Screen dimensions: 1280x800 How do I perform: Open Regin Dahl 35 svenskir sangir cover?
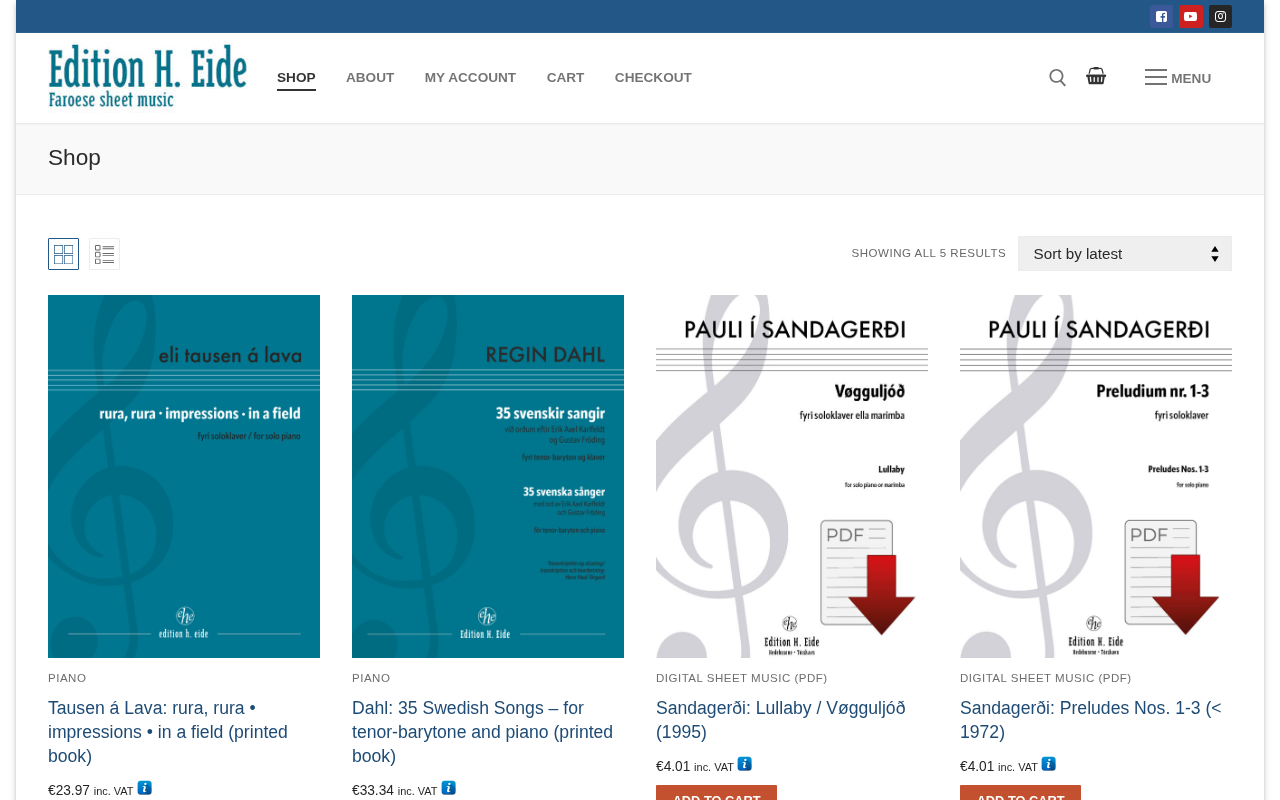(488, 476)
